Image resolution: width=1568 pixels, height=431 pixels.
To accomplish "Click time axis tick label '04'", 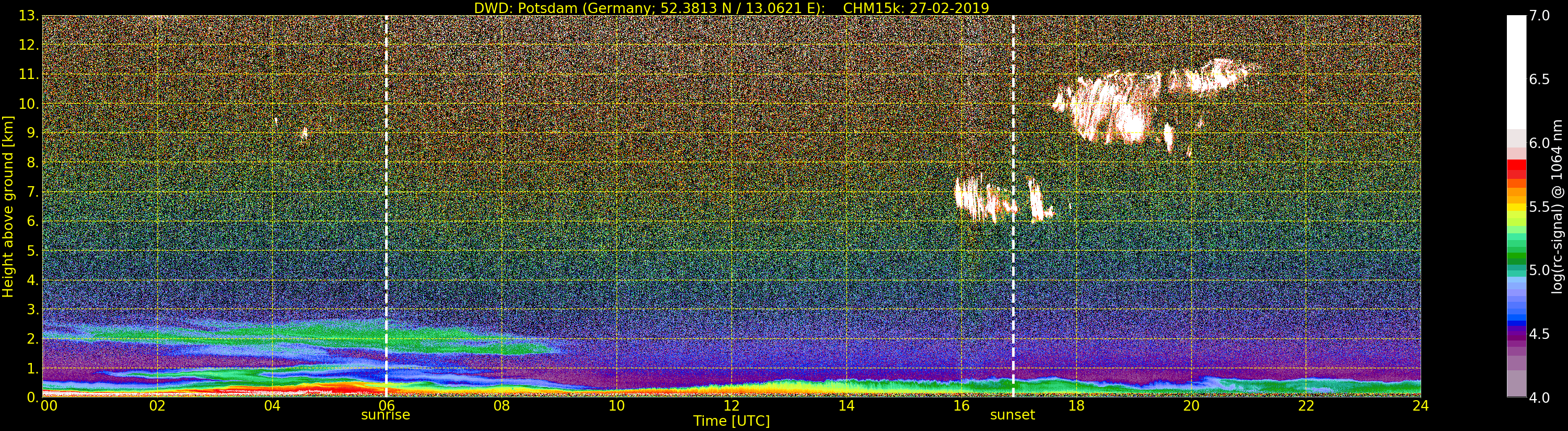I will click(272, 406).
